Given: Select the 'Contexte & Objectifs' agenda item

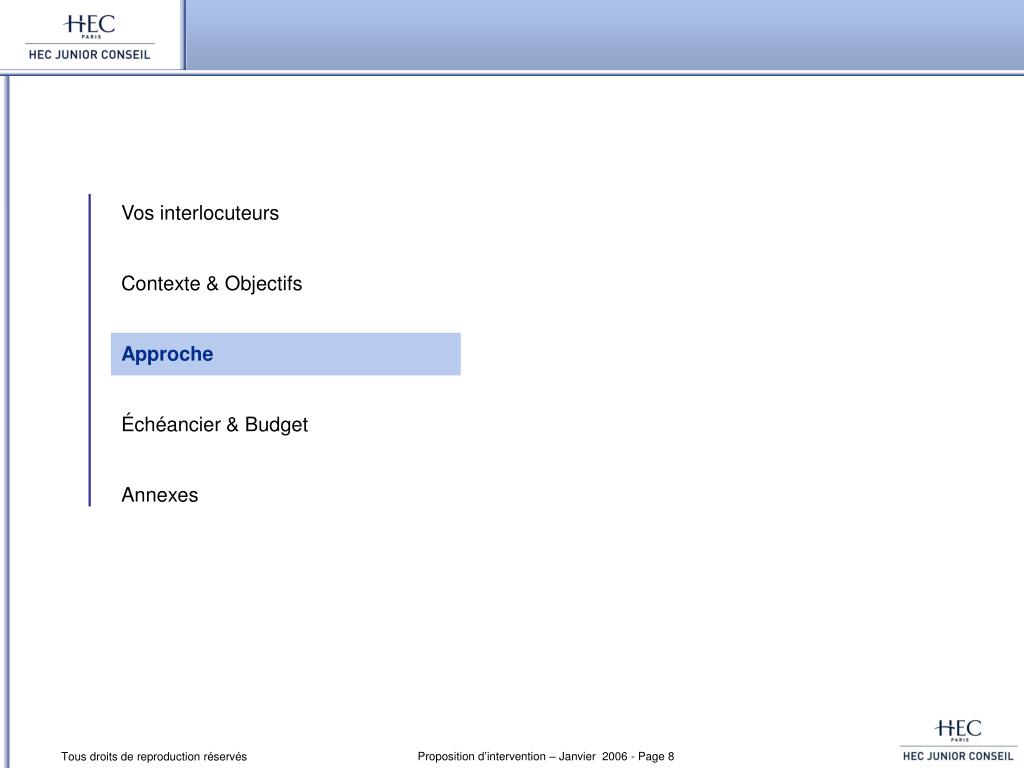Looking at the screenshot, I should click(x=212, y=283).
